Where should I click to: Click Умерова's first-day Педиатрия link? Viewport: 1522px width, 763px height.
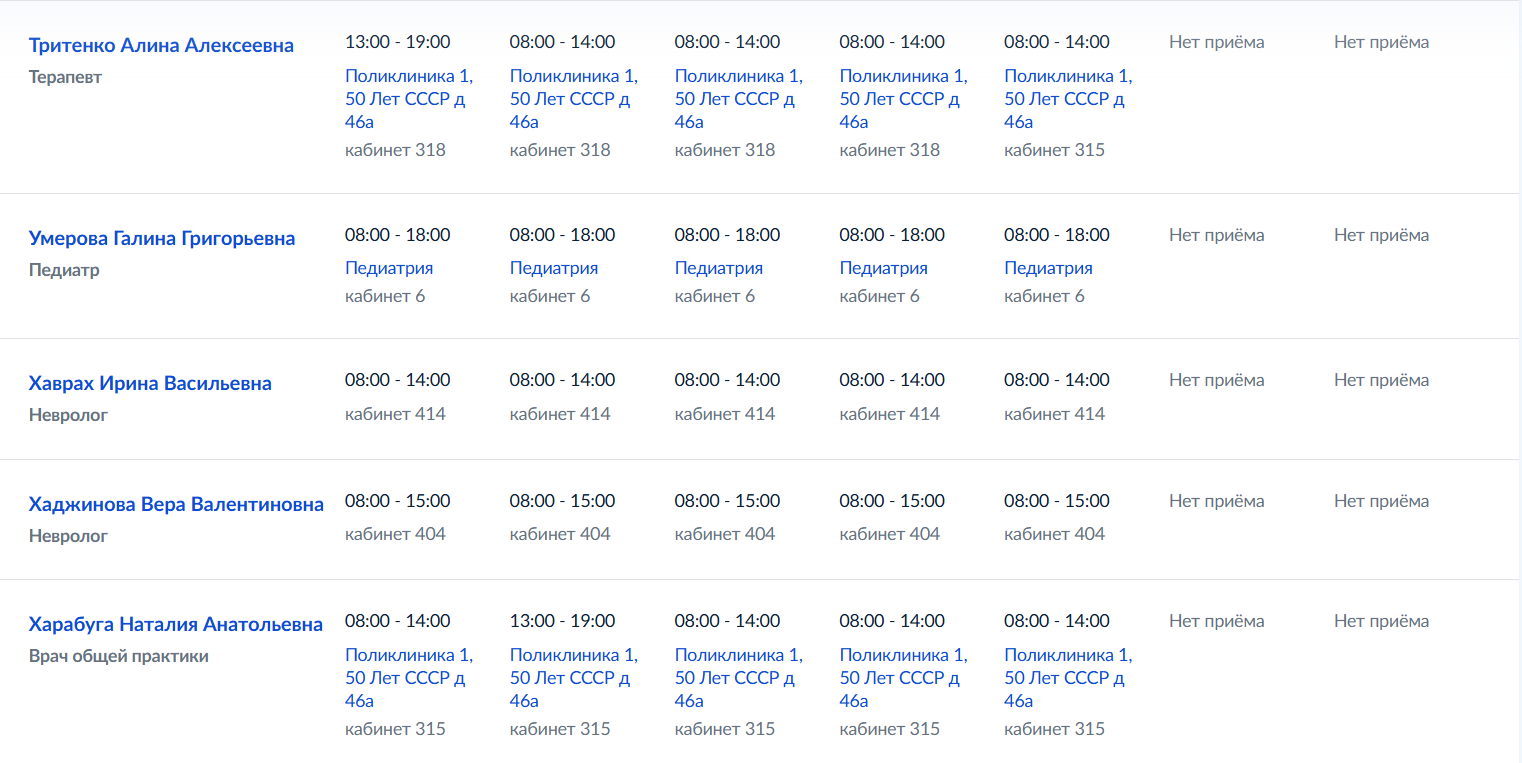(x=389, y=268)
